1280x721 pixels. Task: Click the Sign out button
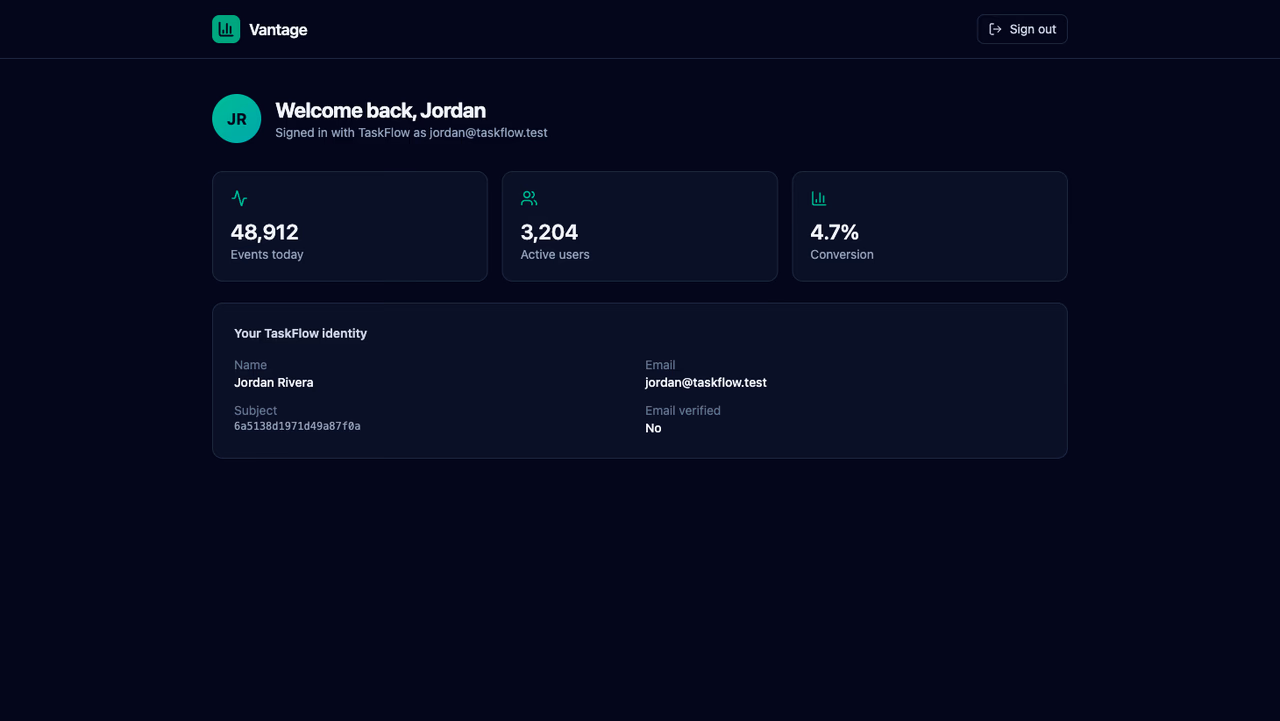pyautogui.click(x=1022, y=29)
